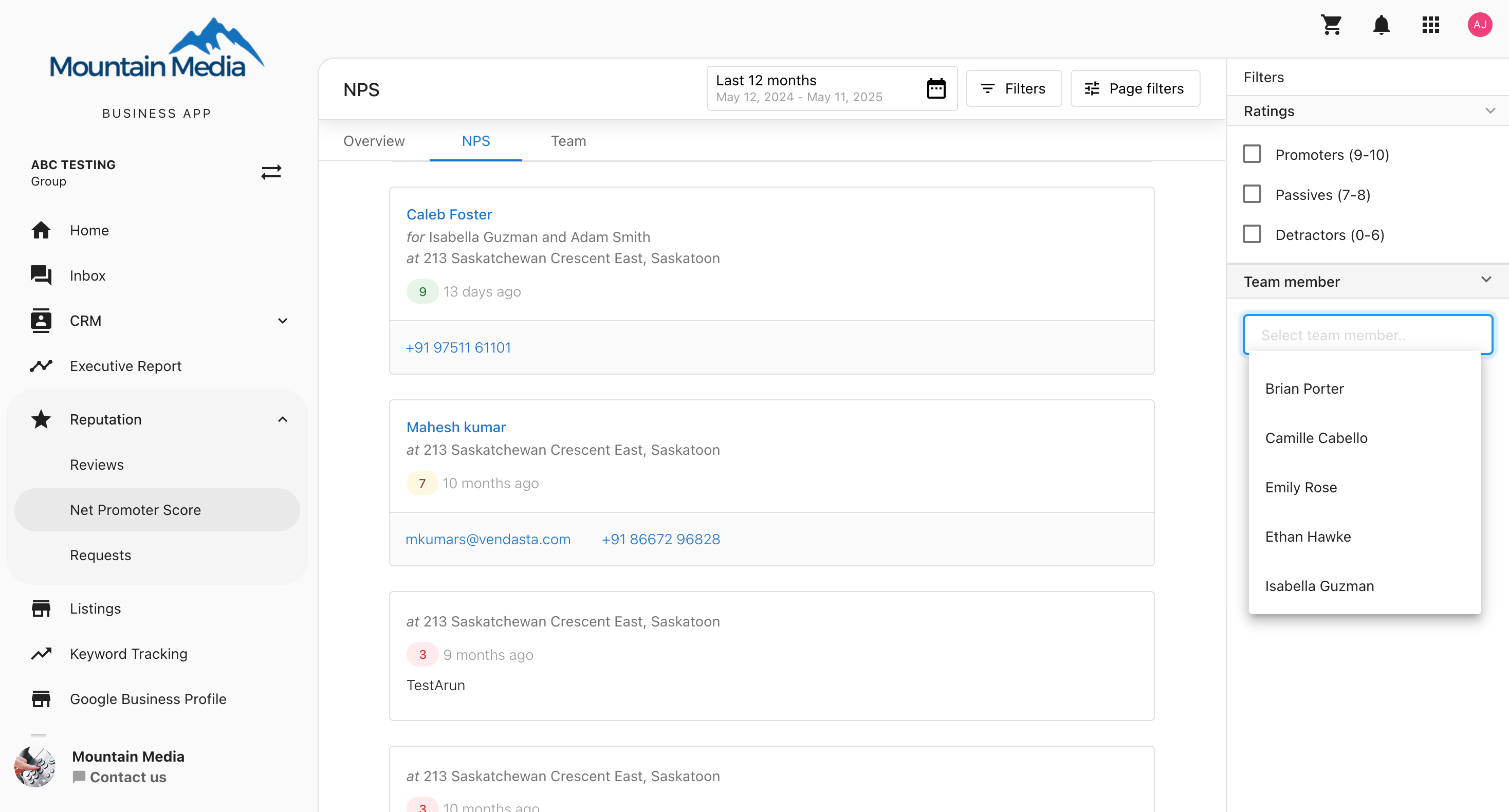Open the Last 12 months date range selector

(x=832, y=88)
